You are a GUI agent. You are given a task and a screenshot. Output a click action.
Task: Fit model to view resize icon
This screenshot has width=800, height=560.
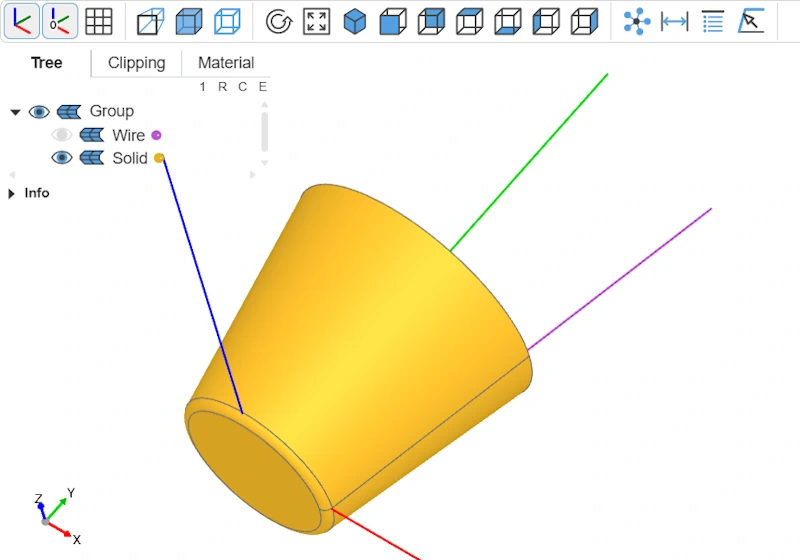[x=316, y=21]
